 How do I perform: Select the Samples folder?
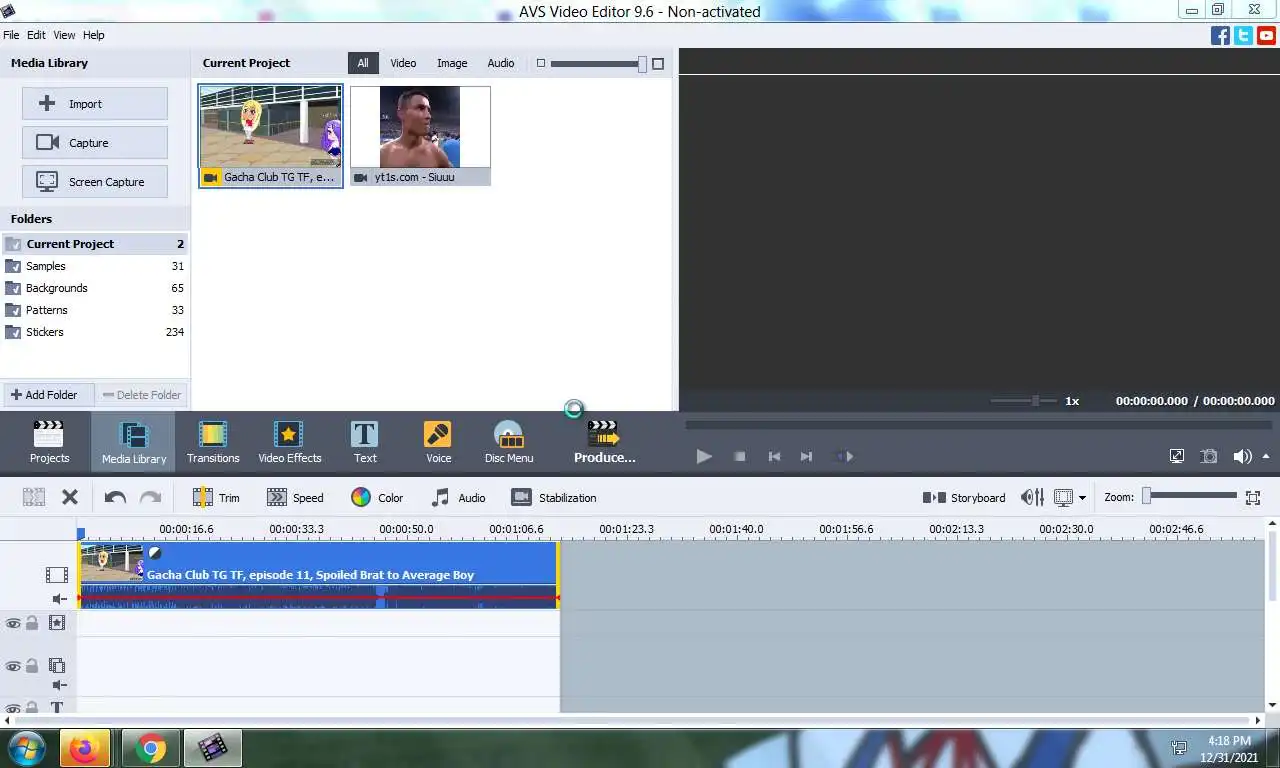[95, 266]
